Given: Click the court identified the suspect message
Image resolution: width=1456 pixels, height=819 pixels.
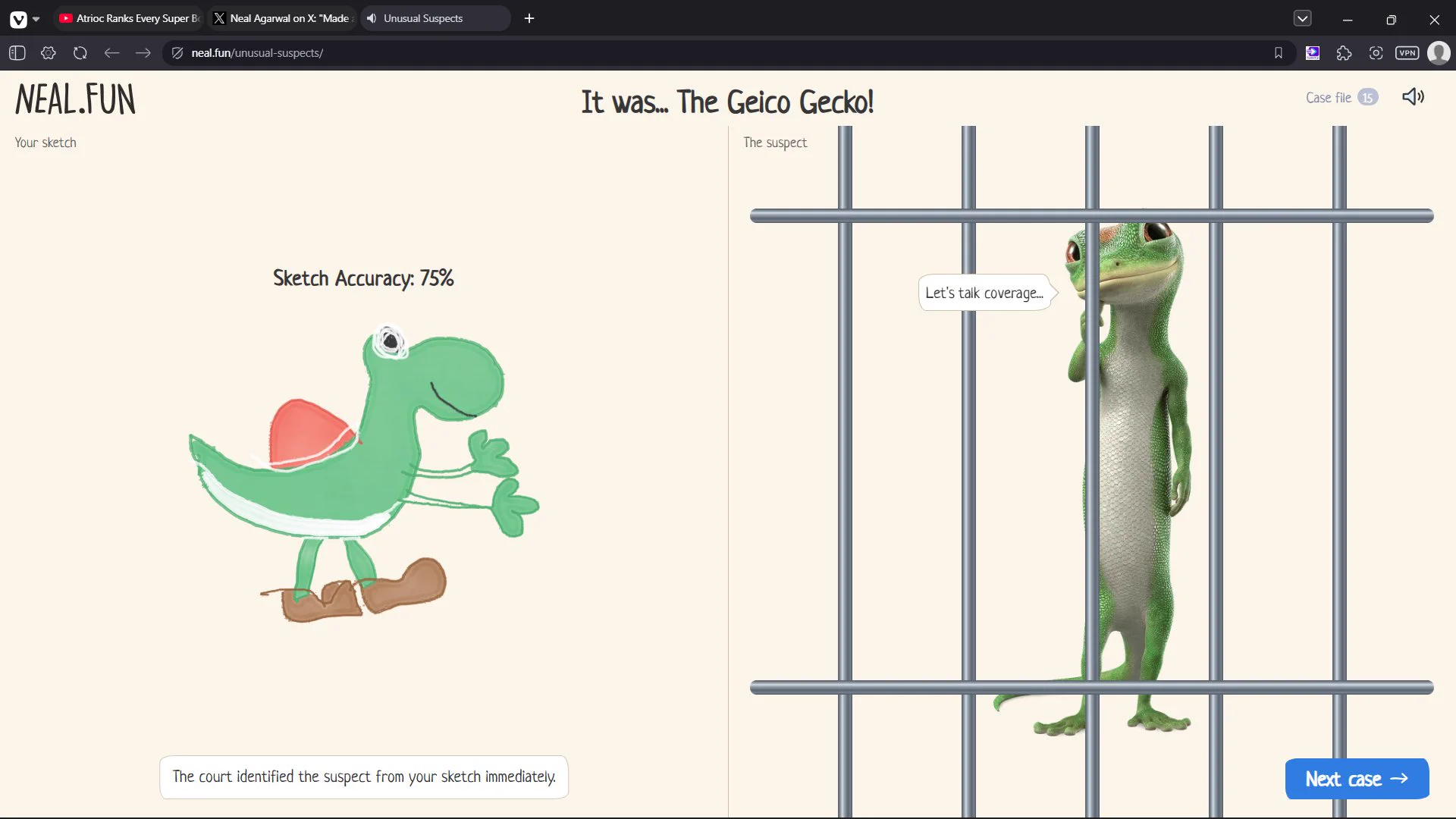Looking at the screenshot, I should pos(364,777).
